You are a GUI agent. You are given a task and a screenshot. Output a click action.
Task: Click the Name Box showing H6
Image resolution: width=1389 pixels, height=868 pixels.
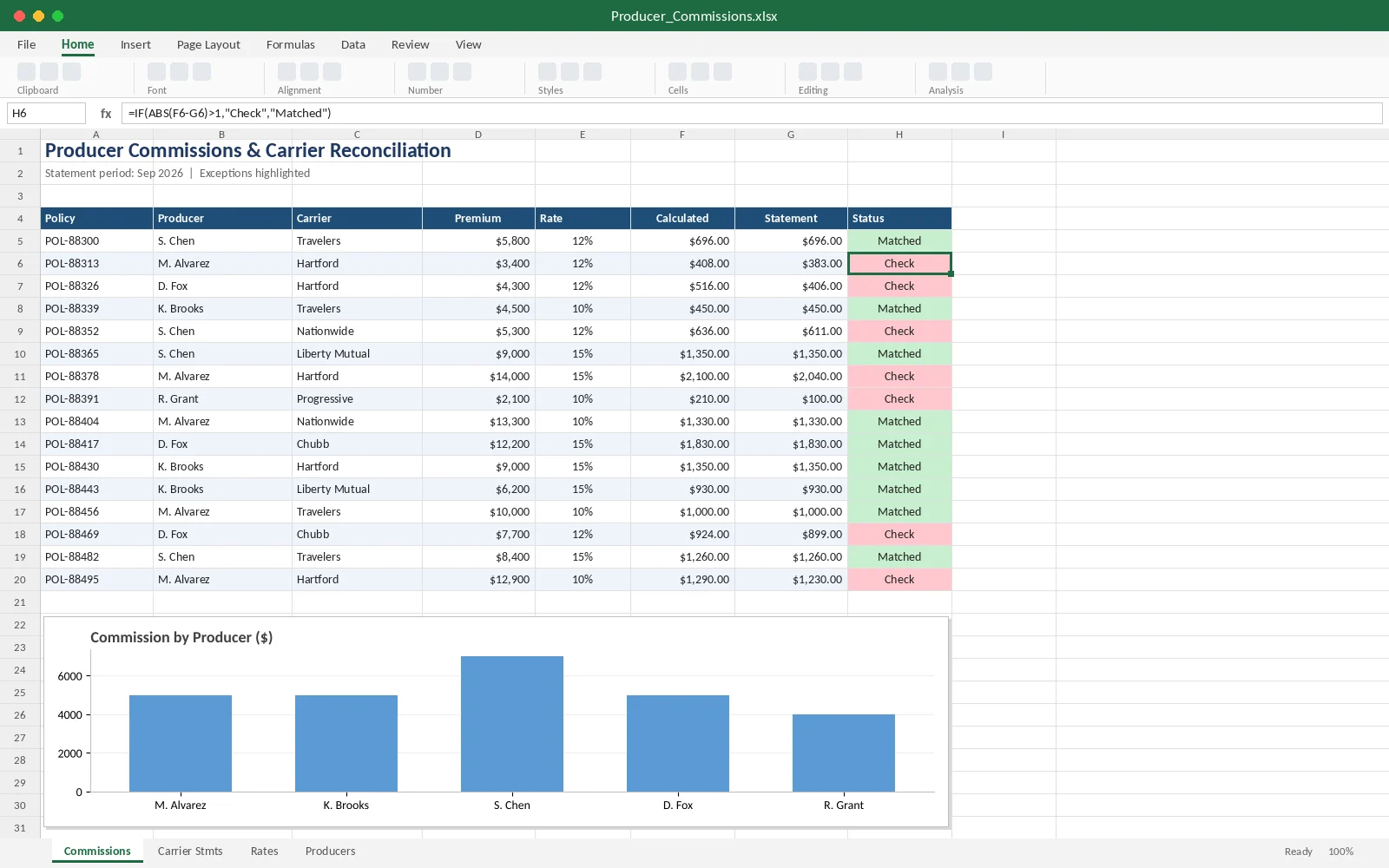coord(47,113)
